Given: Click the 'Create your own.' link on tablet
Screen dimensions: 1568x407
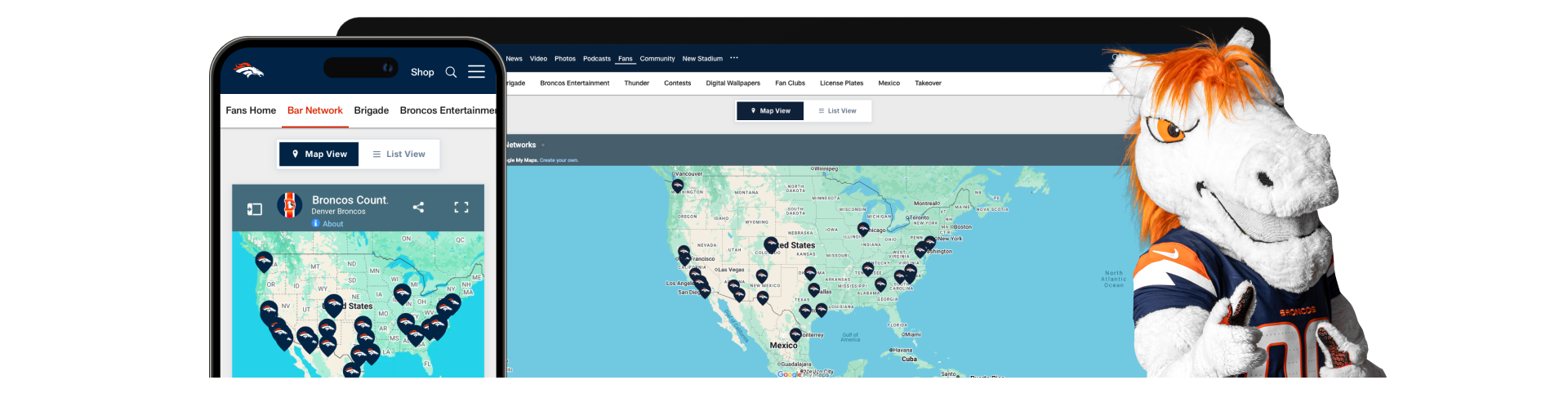Looking at the screenshot, I should point(559,160).
